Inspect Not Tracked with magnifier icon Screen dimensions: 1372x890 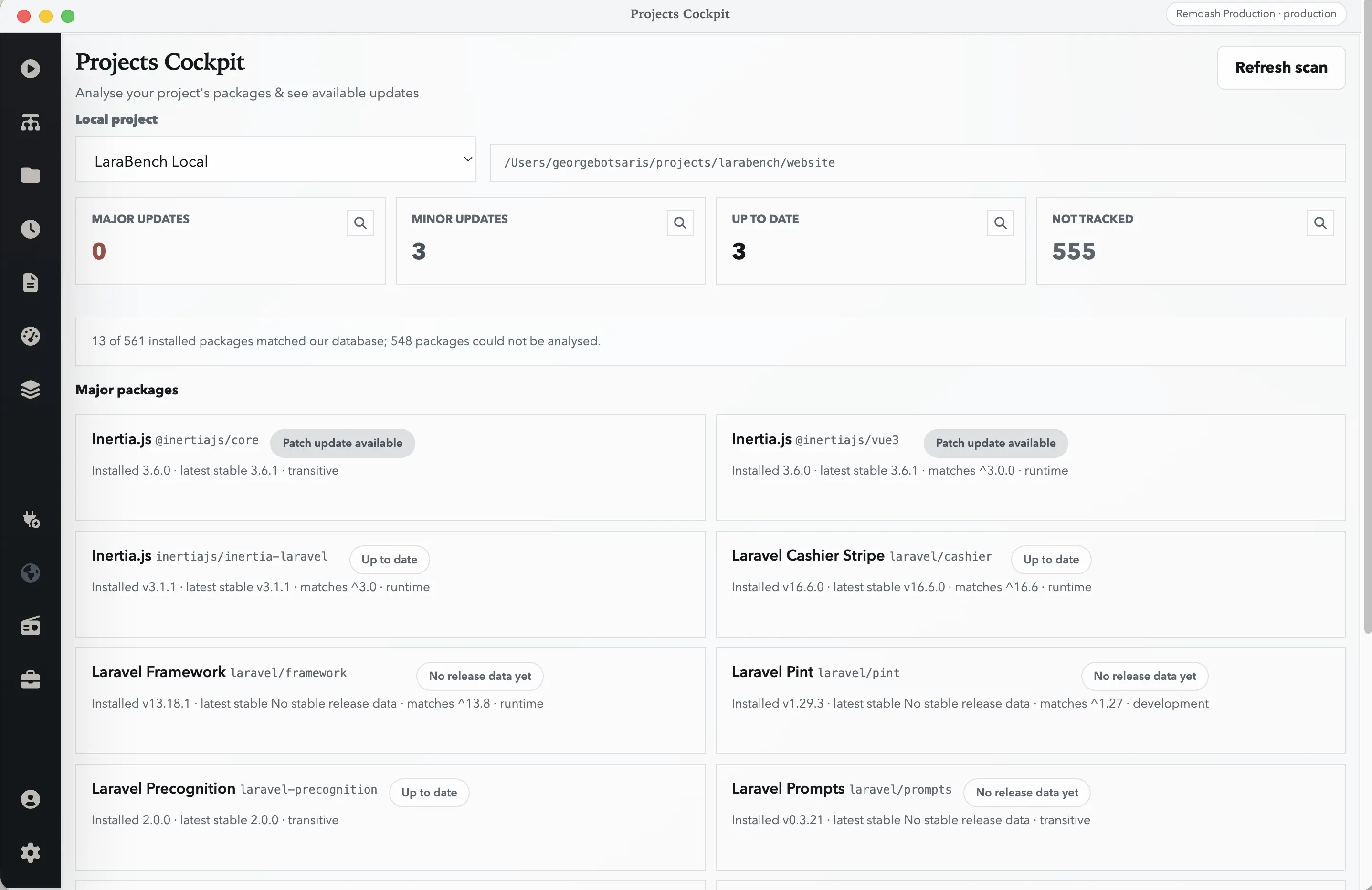[1320, 223]
